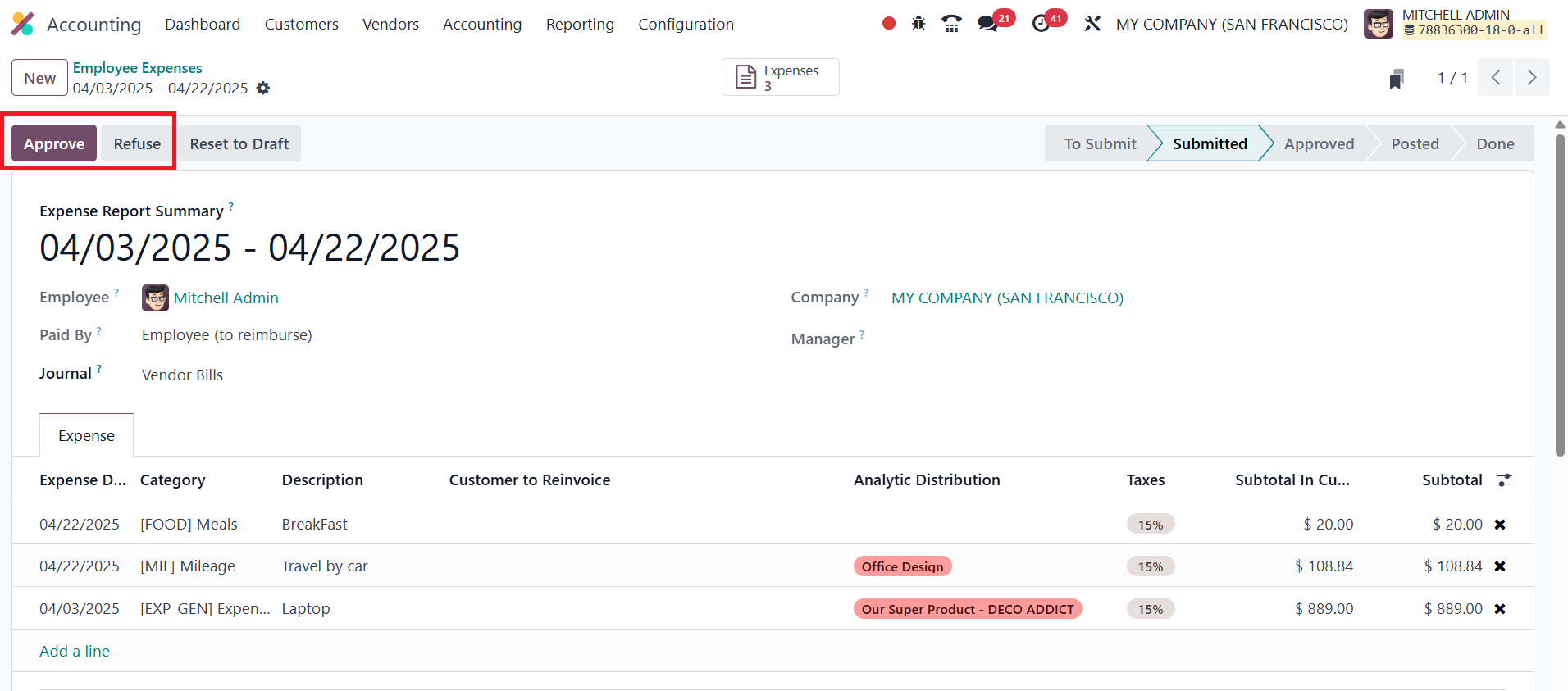Screen dimensions: 1568x691
Task: Open the Reporting menu
Action: coord(580,25)
